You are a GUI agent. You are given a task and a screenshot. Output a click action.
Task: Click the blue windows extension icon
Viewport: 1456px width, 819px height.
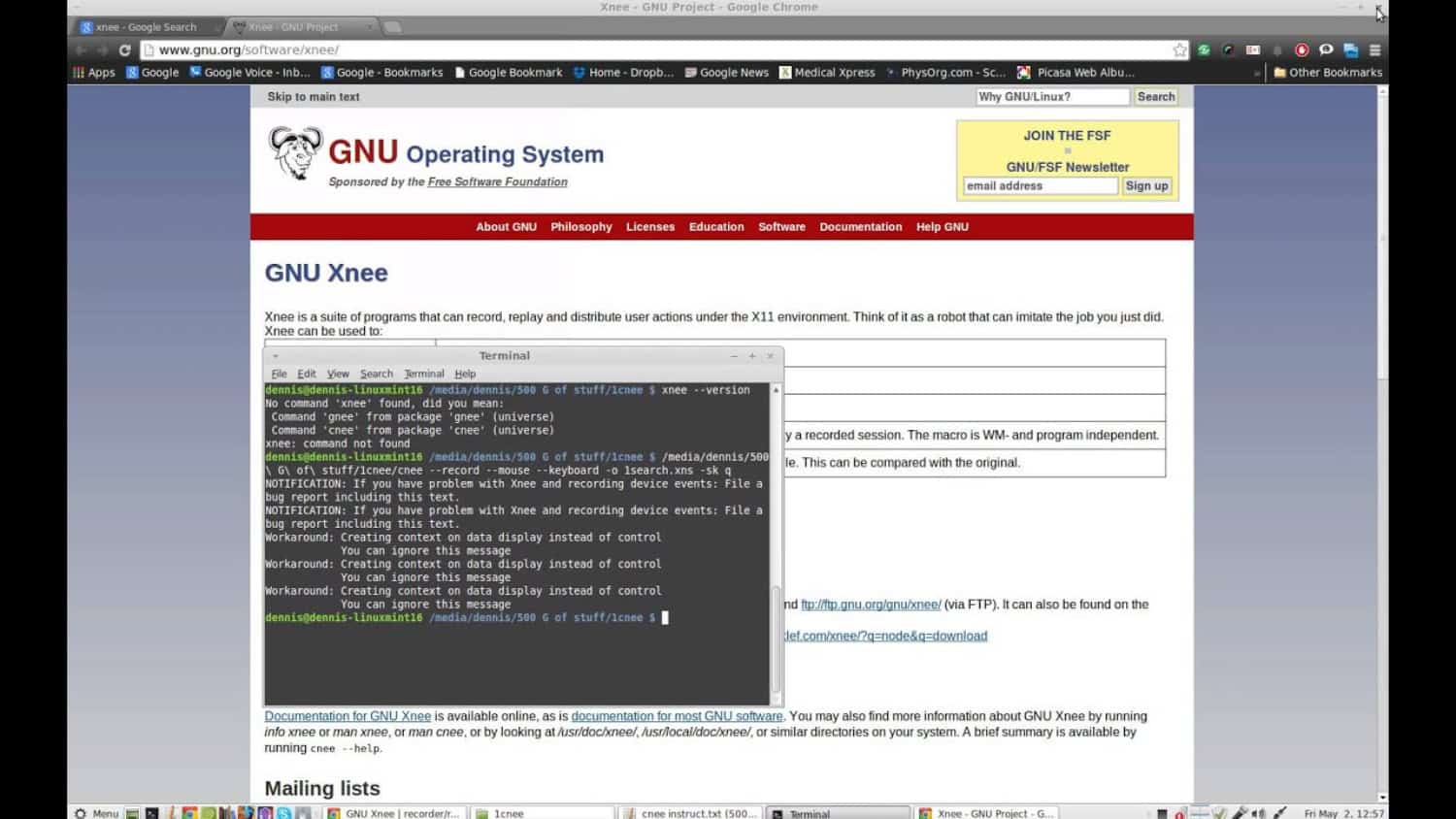click(x=1350, y=49)
